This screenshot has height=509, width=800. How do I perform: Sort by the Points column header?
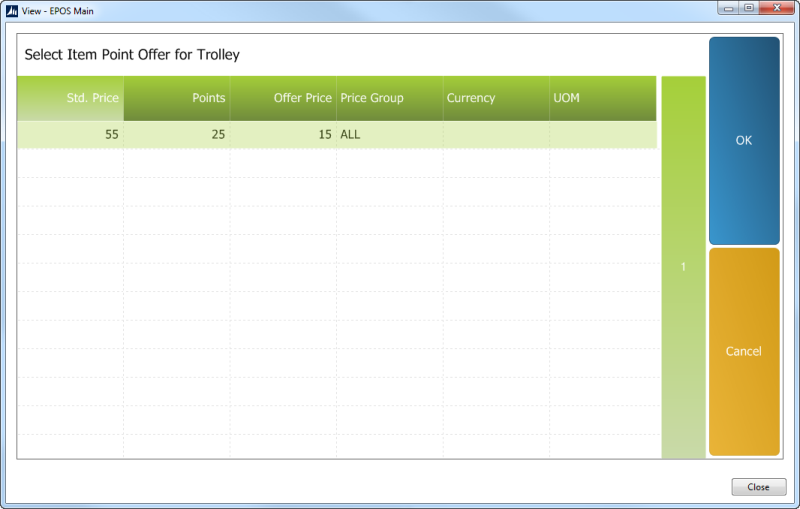[x=177, y=98]
